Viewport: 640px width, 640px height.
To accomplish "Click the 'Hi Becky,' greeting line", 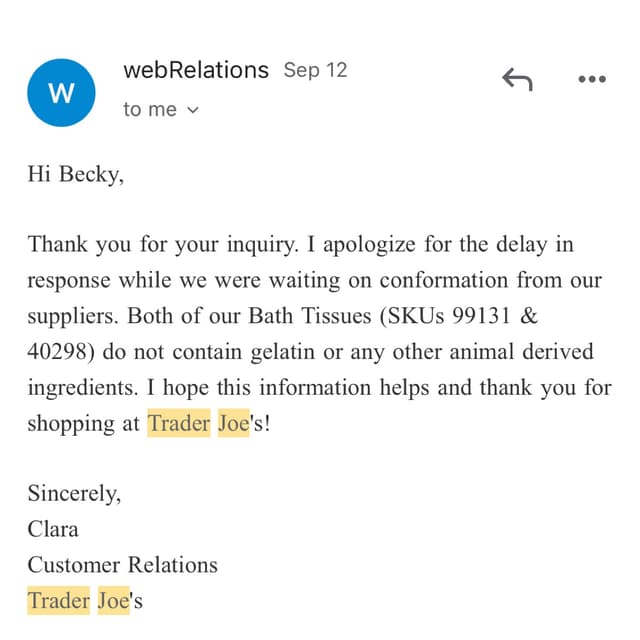I will 76,174.
